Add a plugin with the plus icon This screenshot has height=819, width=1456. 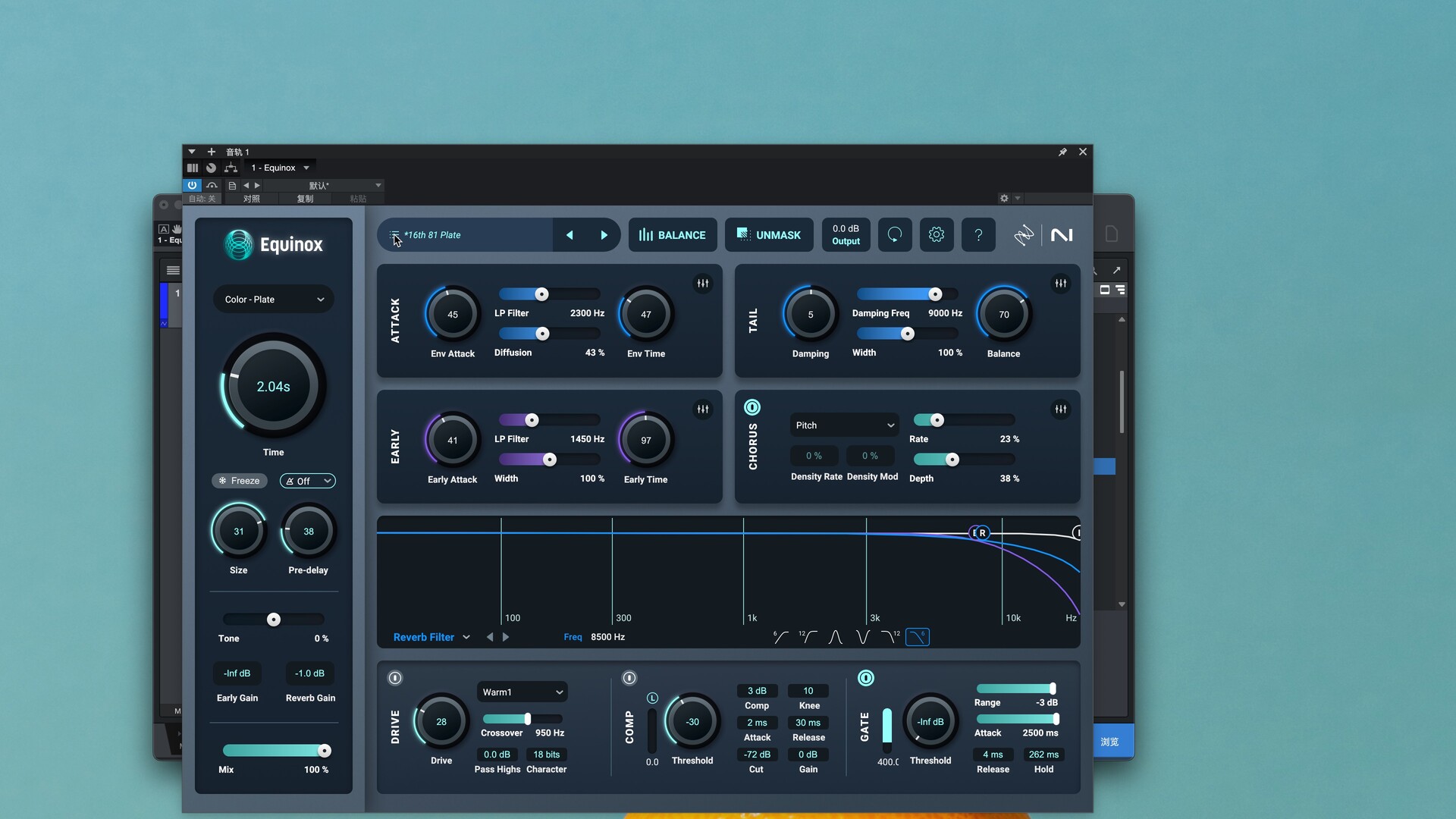pos(212,152)
